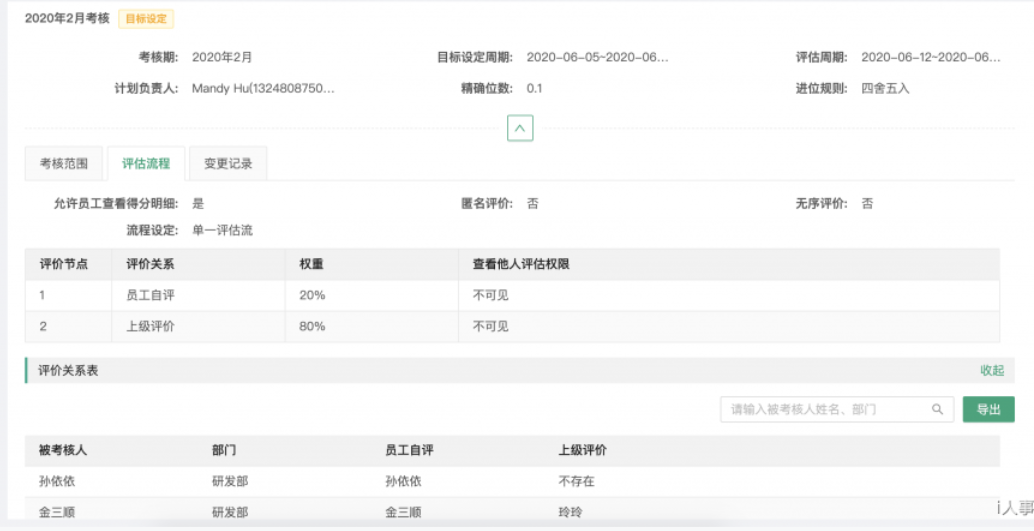Focus the 被考核人 name search field
The image size is (1034, 531).
point(825,409)
